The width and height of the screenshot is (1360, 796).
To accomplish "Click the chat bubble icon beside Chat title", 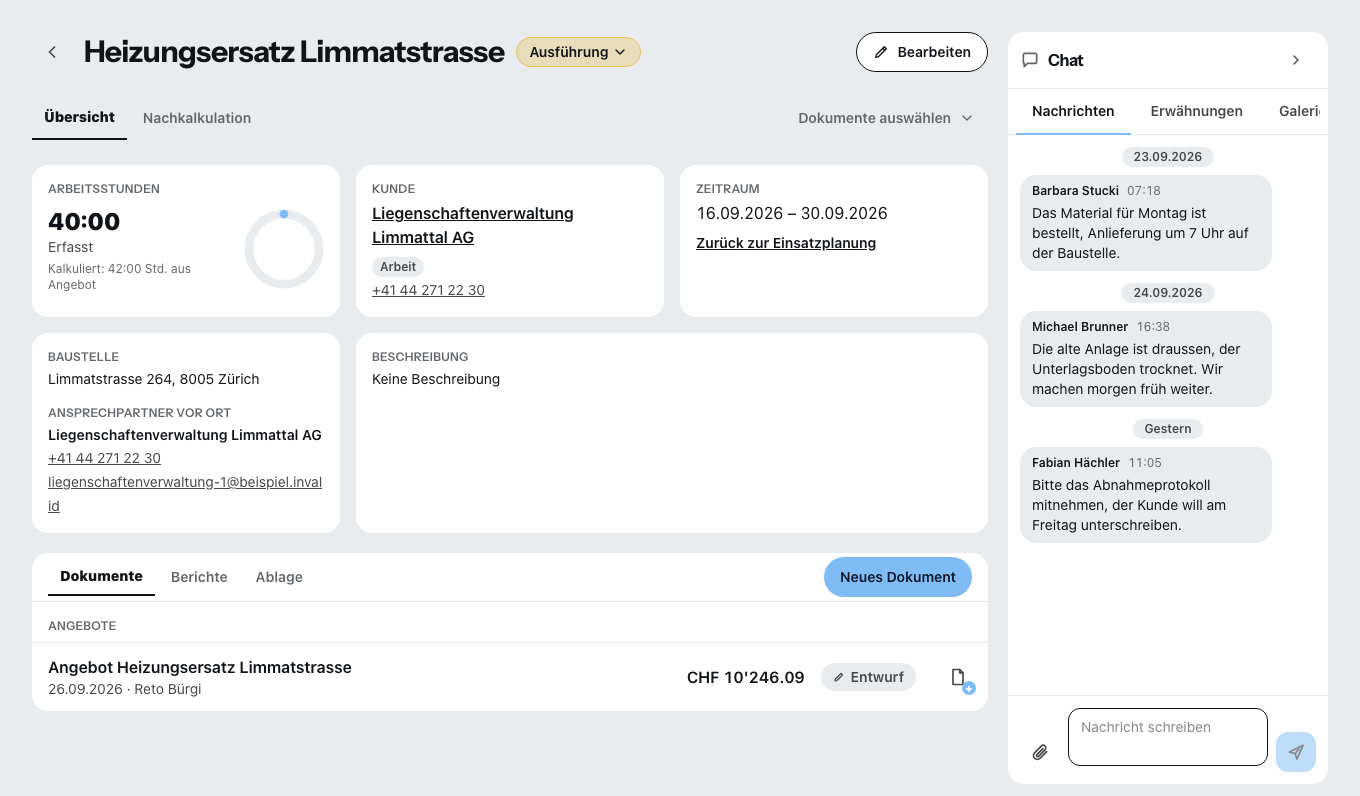I will tap(1030, 60).
